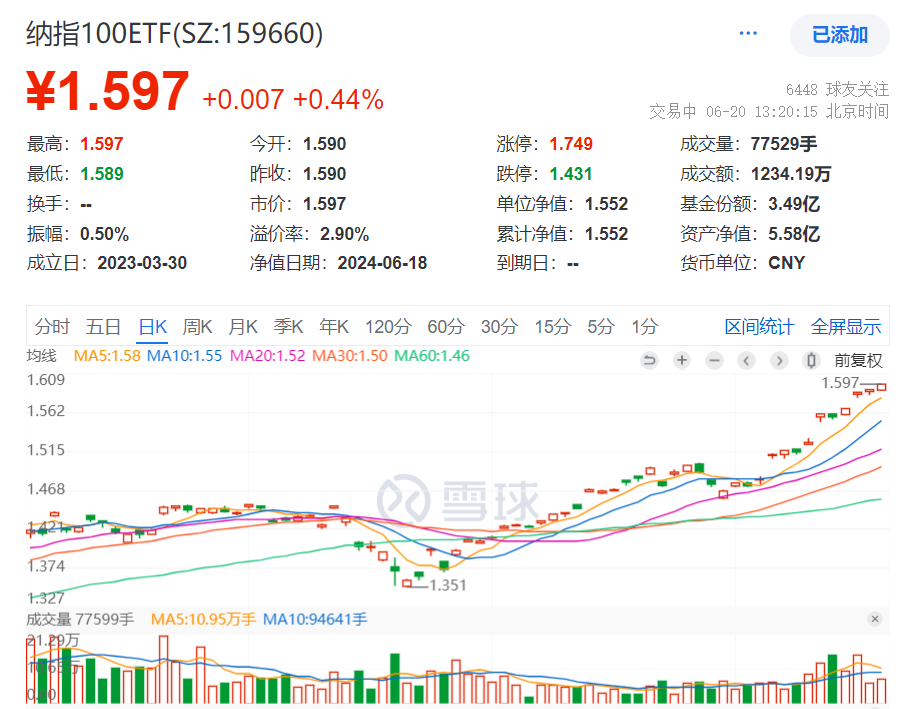Zoom in on the chart using the plus icon

681,360
